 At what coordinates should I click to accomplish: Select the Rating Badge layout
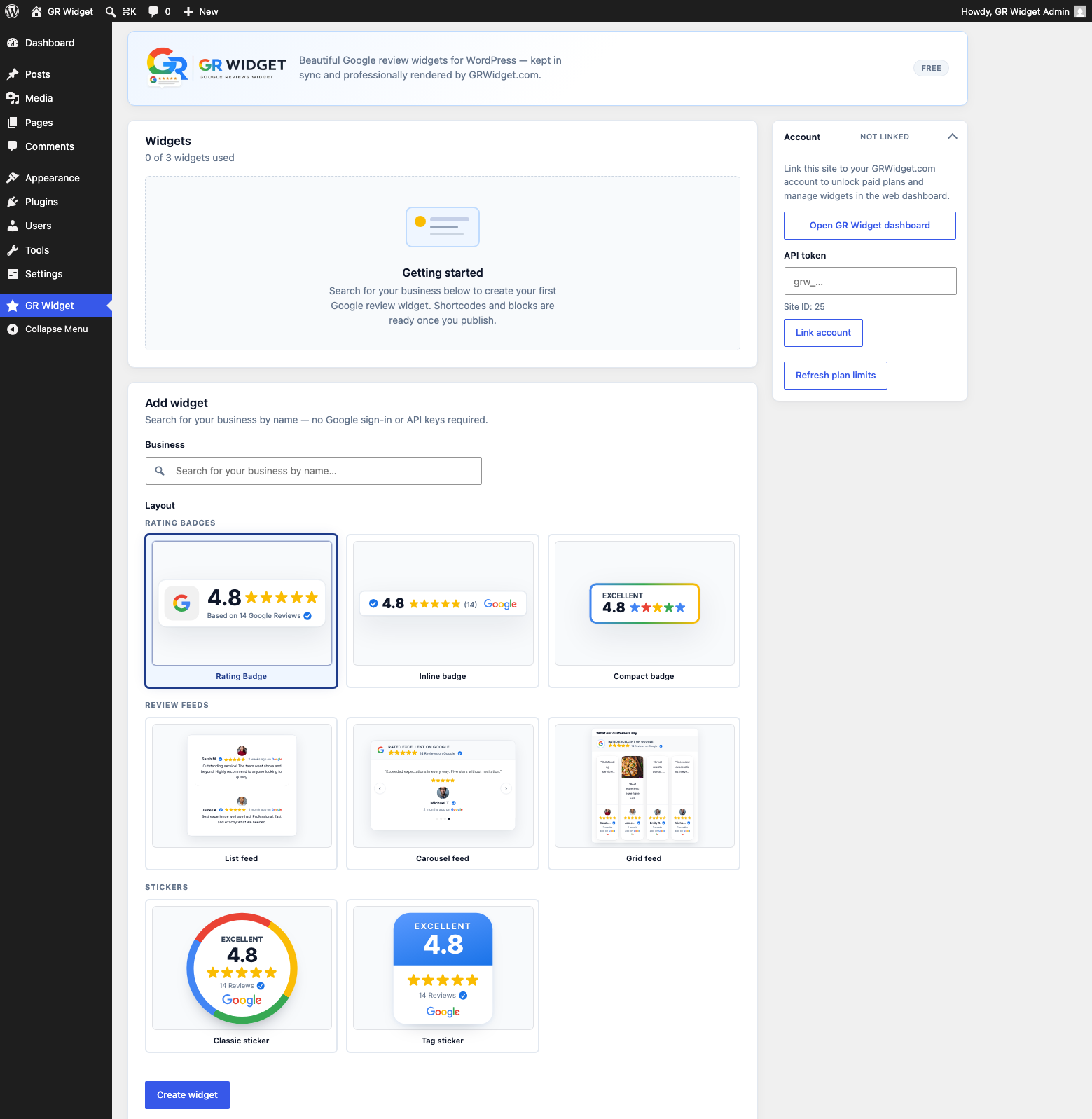[242, 611]
